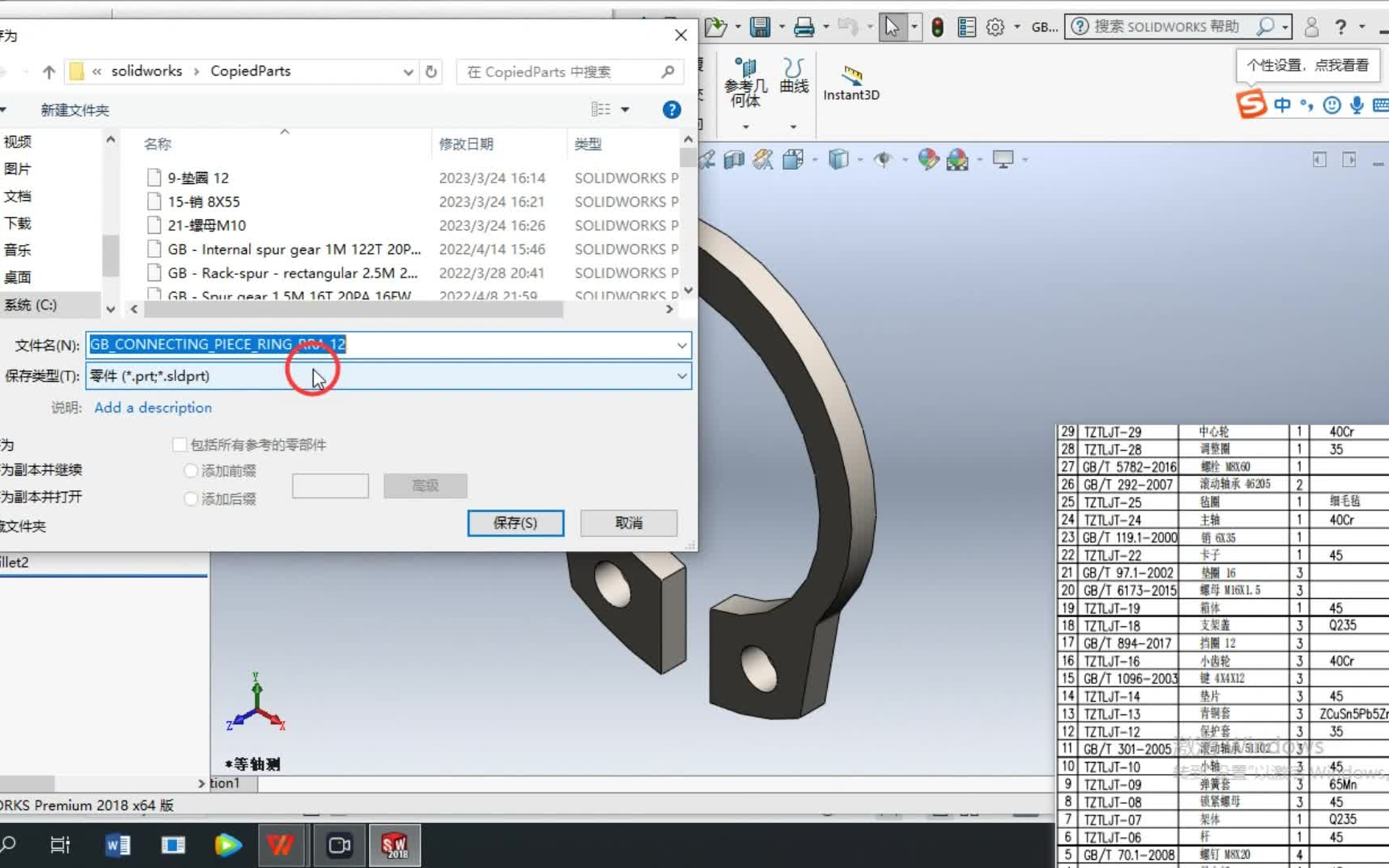Click the Print icon in toolbar
The height and width of the screenshot is (868, 1389).
click(x=804, y=27)
